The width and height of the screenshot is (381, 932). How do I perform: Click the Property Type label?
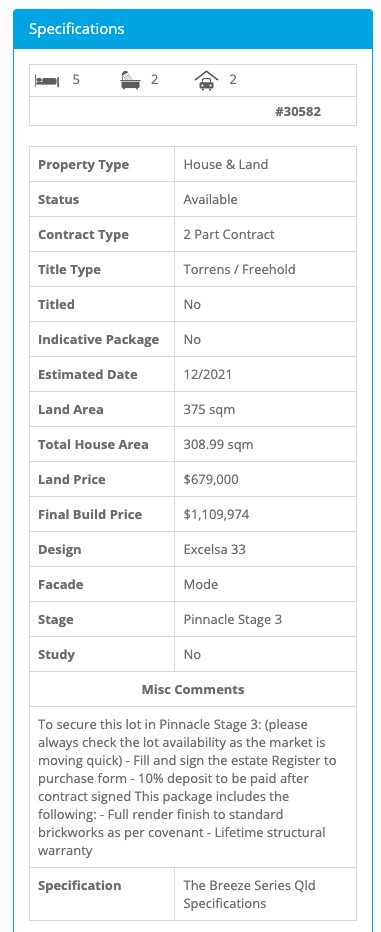pos(83,165)
